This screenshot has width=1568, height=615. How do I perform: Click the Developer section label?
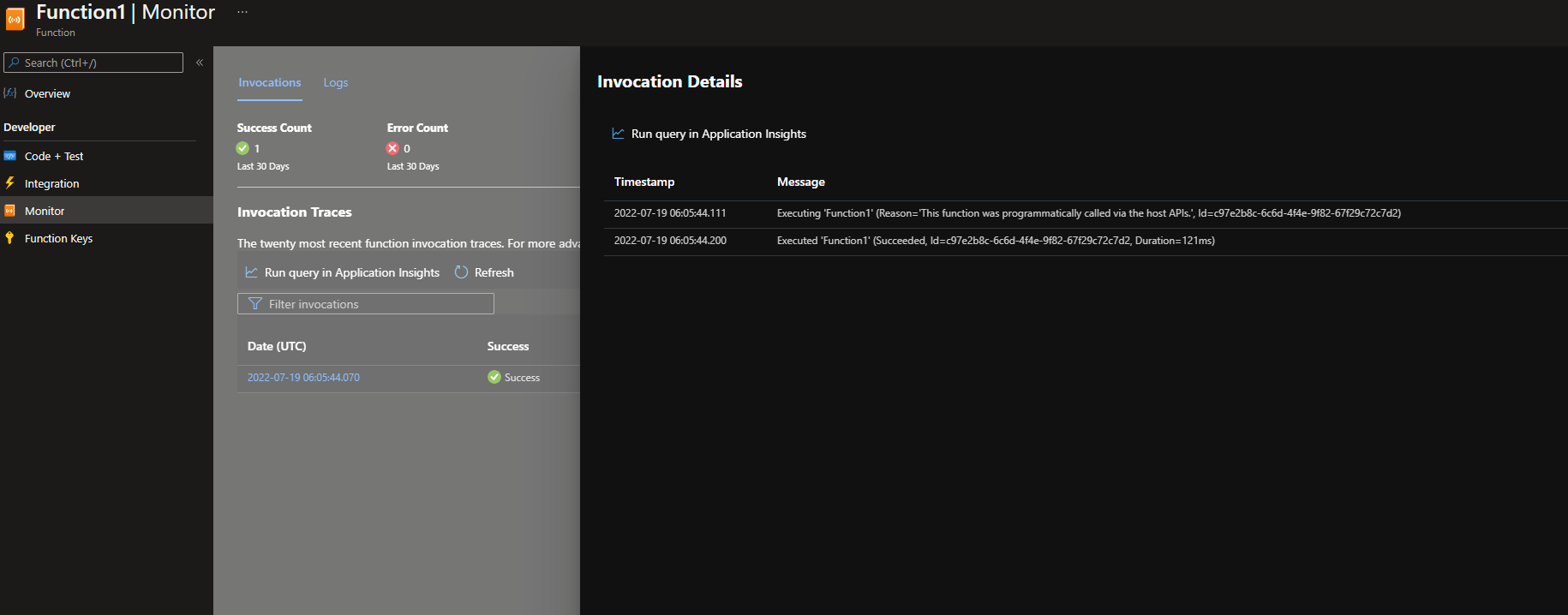tap(29, 127)
